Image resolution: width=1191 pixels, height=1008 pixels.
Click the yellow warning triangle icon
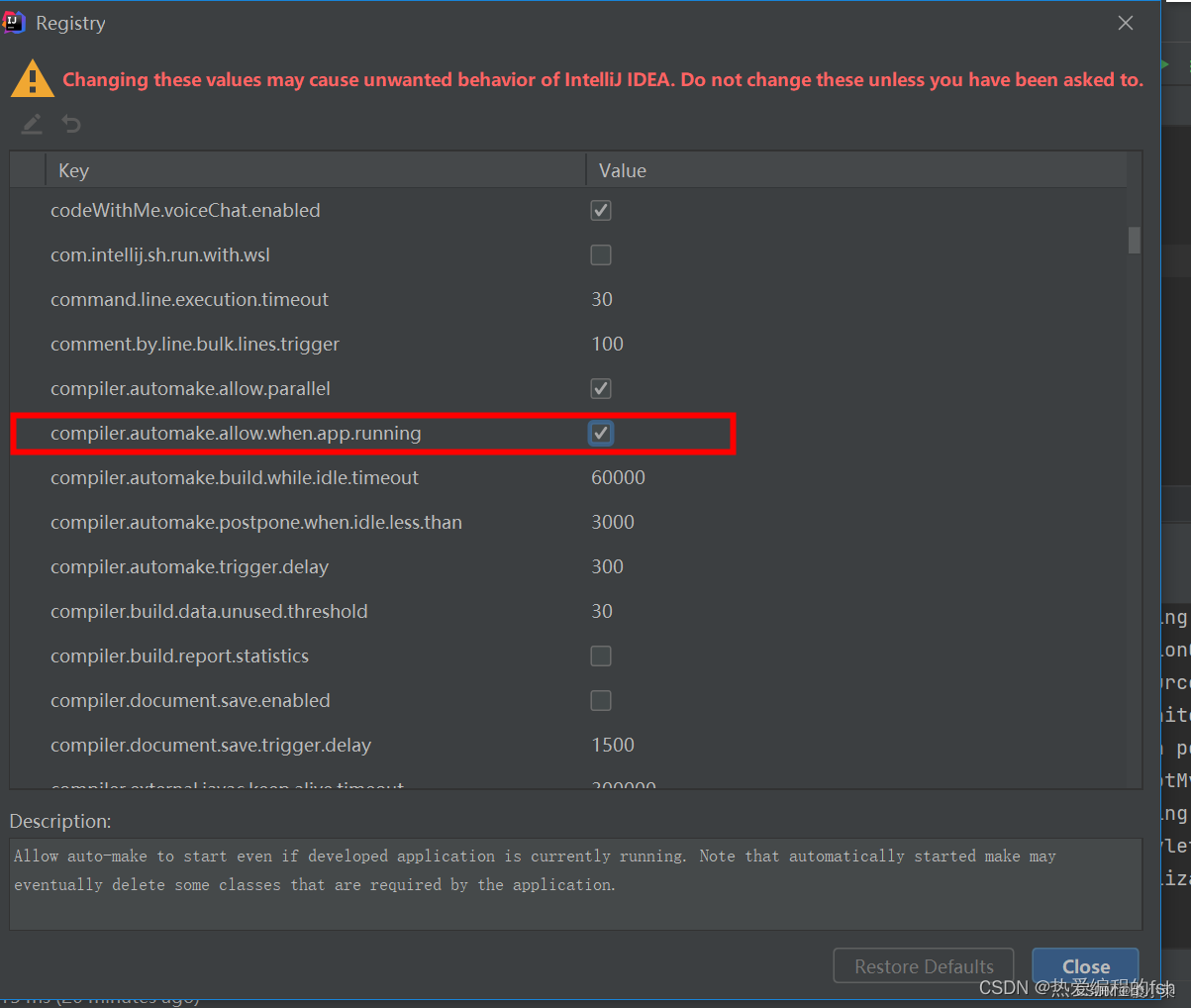click(33, 79)
